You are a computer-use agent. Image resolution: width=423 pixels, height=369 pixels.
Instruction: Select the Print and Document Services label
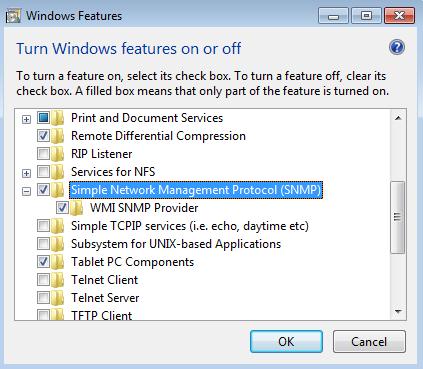pos(147,118)
